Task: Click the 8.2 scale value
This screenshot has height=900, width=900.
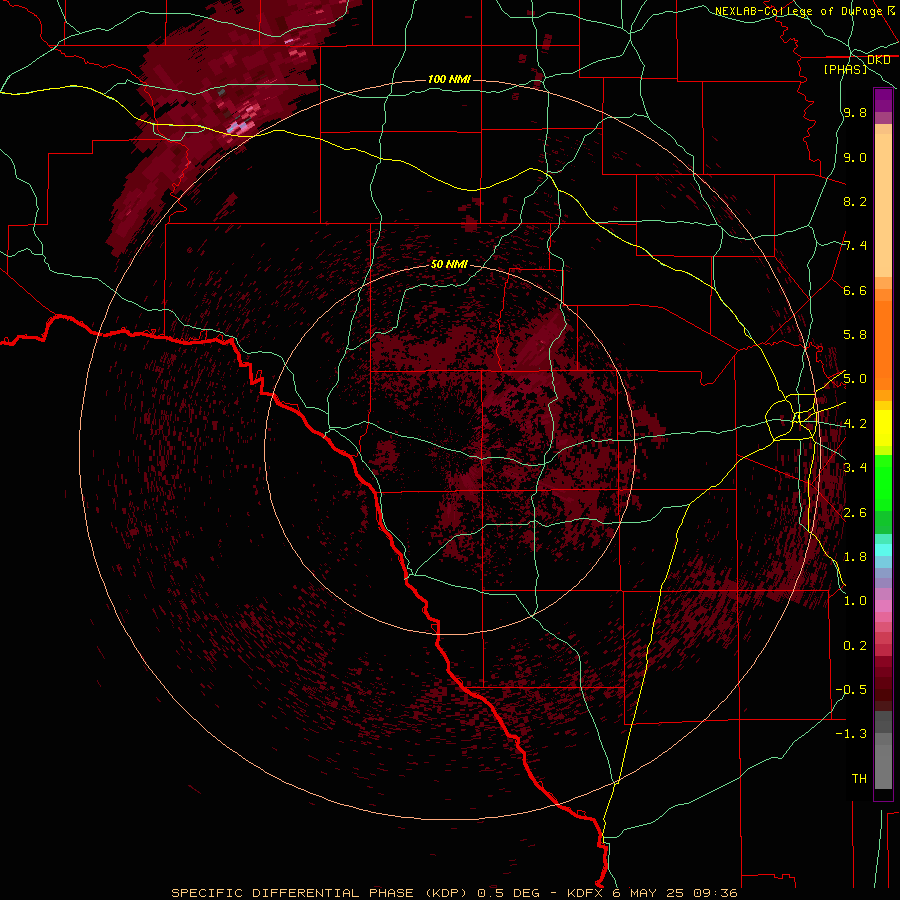Action: [855, 201]
